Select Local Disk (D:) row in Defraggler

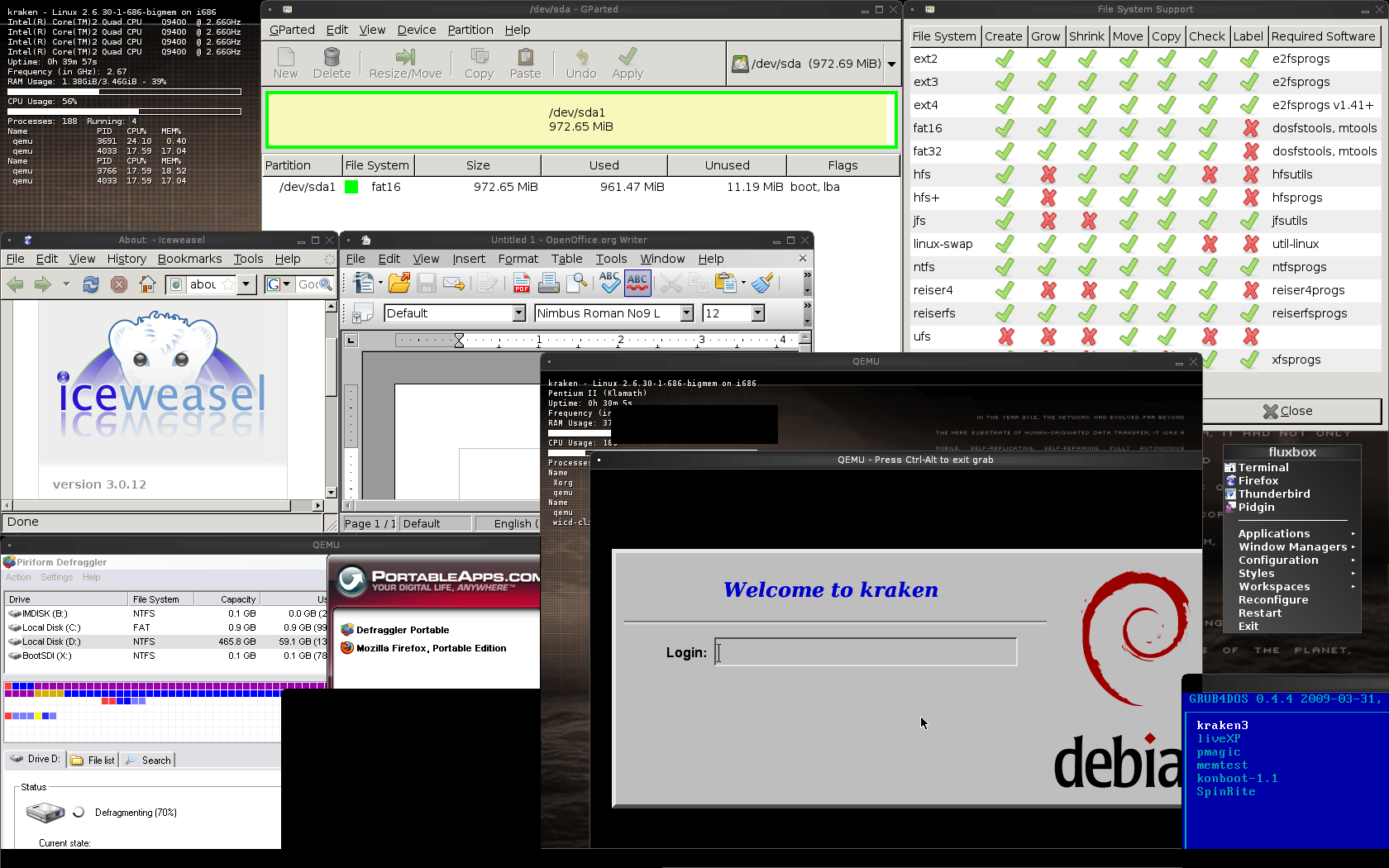pos(166,641)
